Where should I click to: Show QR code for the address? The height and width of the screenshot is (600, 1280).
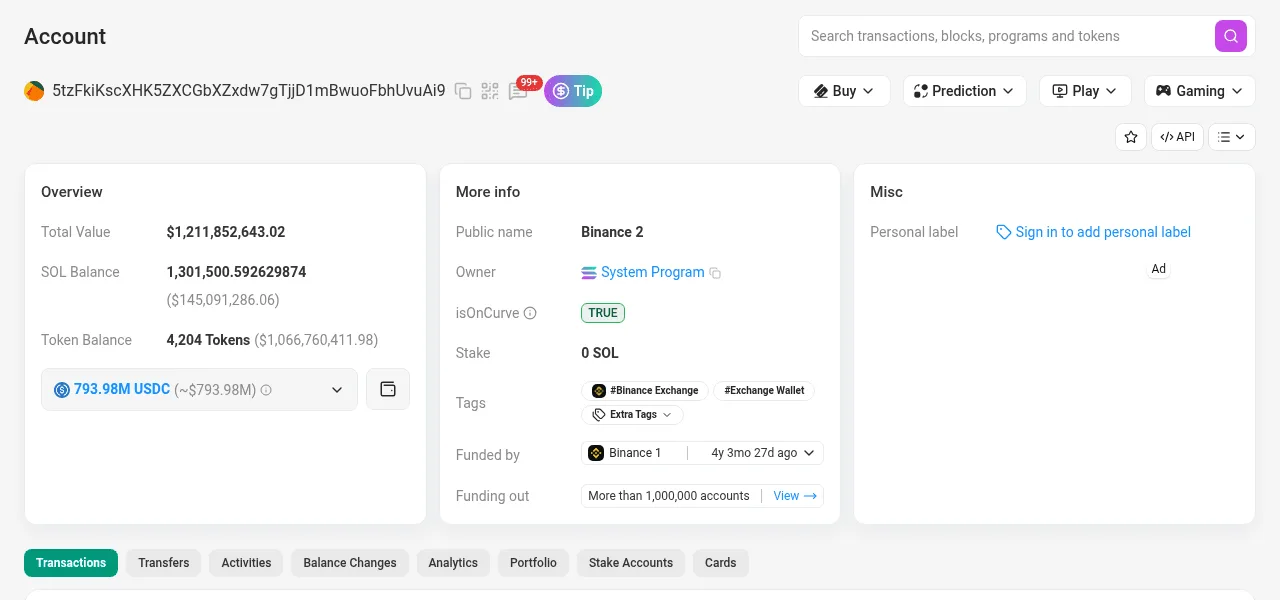click(490, 91)
